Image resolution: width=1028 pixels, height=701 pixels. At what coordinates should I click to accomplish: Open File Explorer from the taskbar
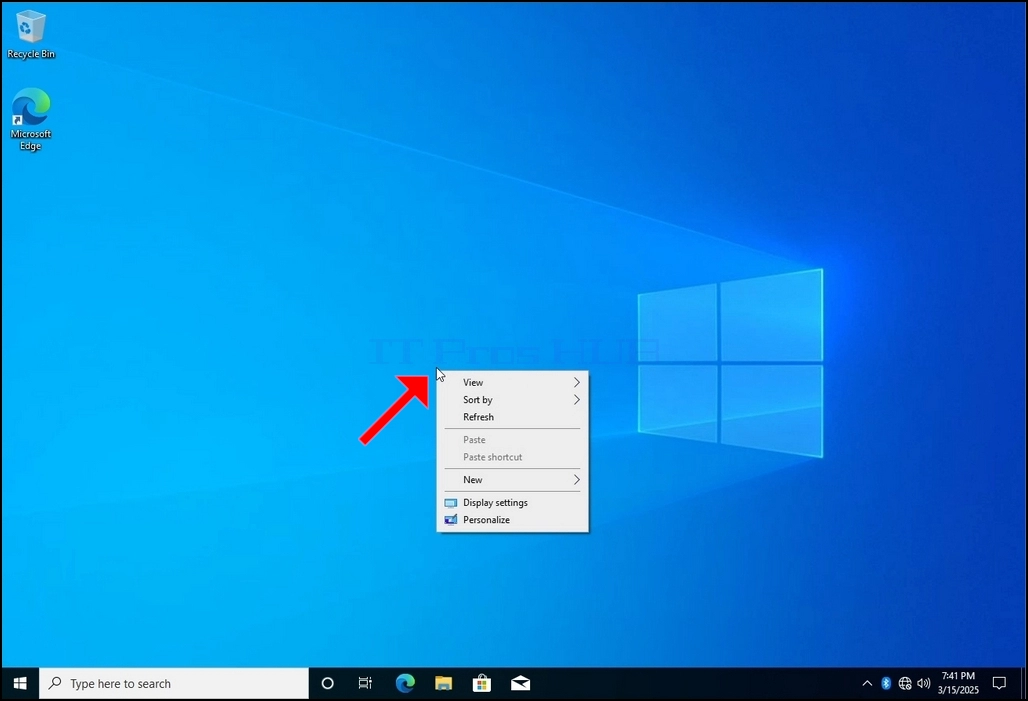tap(444, 683)
